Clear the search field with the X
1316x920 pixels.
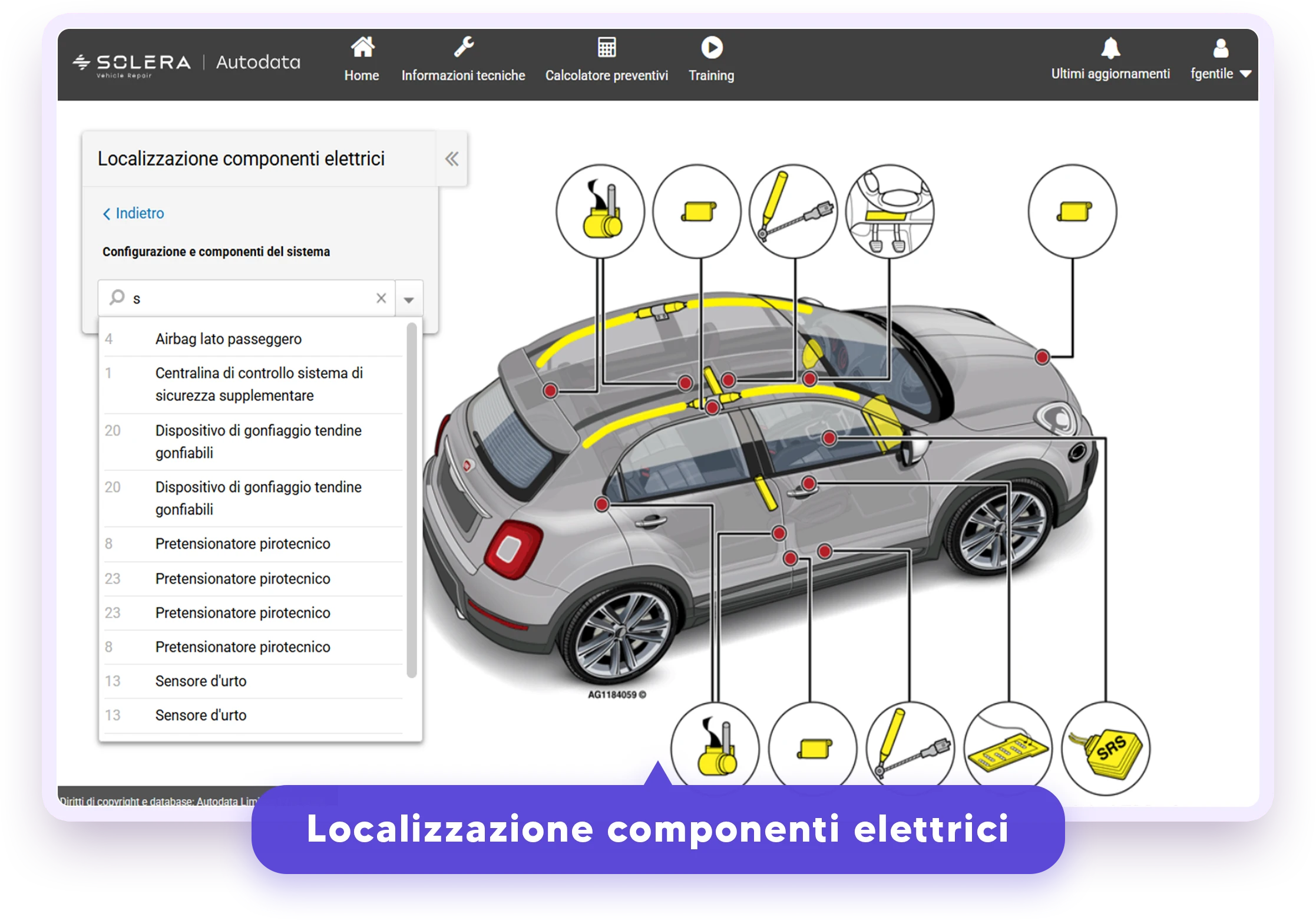pyautogui.click(x=381, y=298)
